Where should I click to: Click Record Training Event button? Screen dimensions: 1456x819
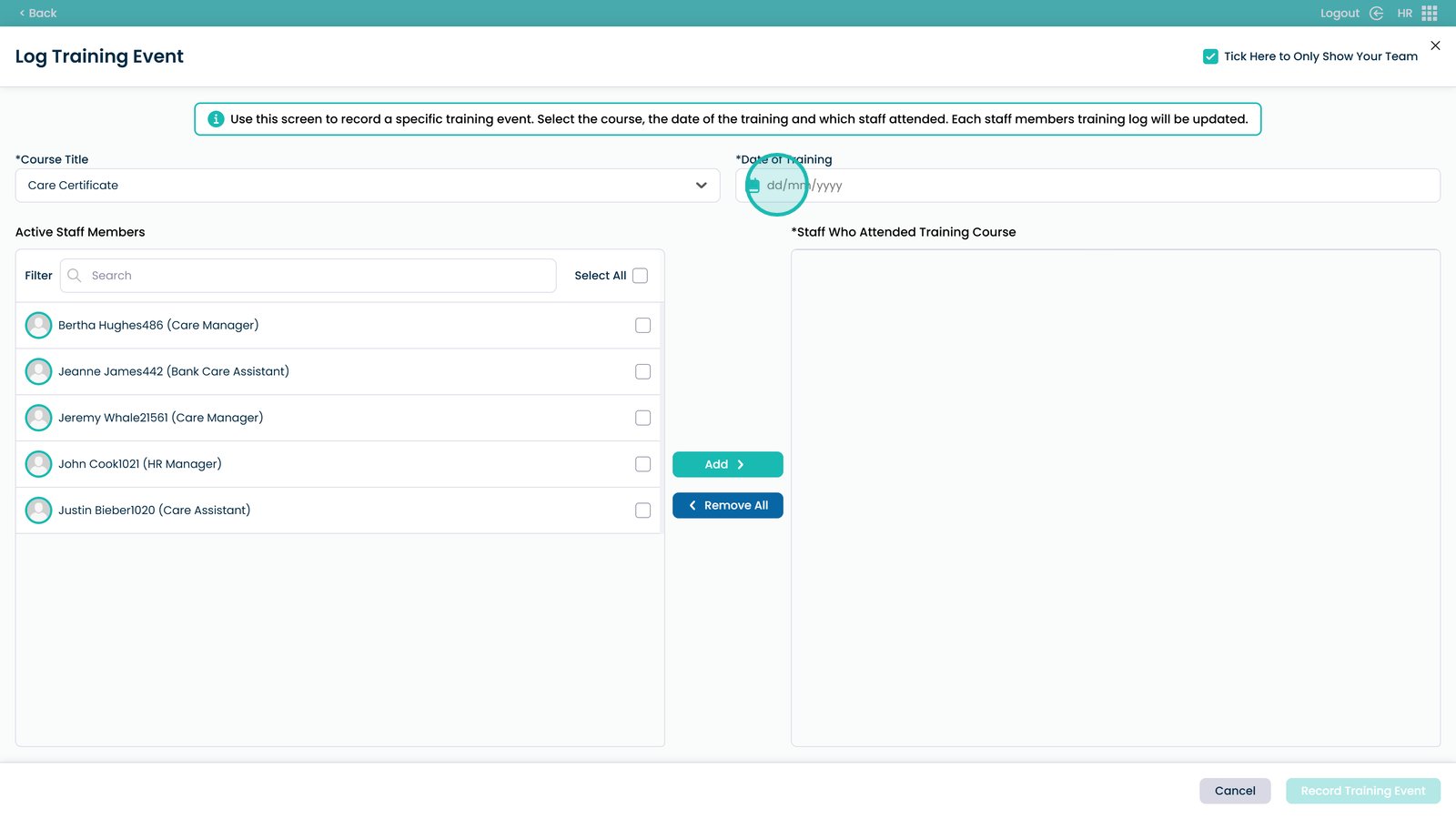point(1363,791)
